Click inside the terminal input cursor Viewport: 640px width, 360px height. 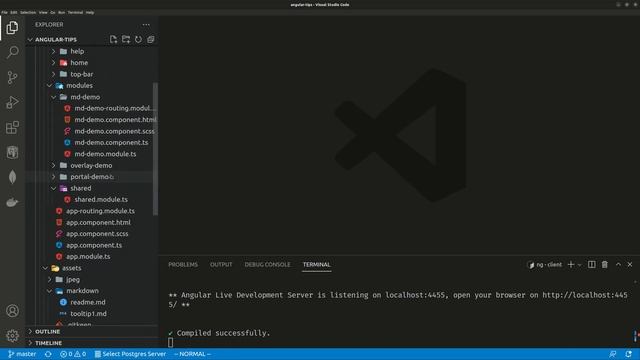click(x=171, y=342)
